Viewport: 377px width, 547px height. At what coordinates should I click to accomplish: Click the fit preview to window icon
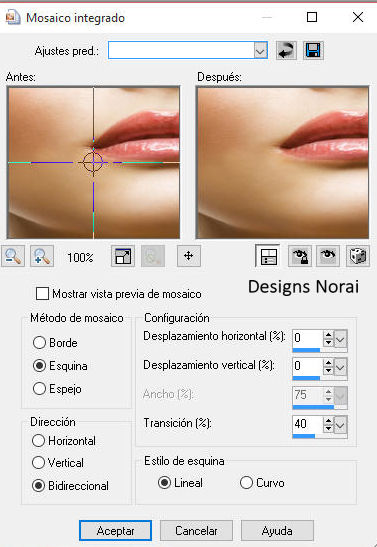coord(123,256)
